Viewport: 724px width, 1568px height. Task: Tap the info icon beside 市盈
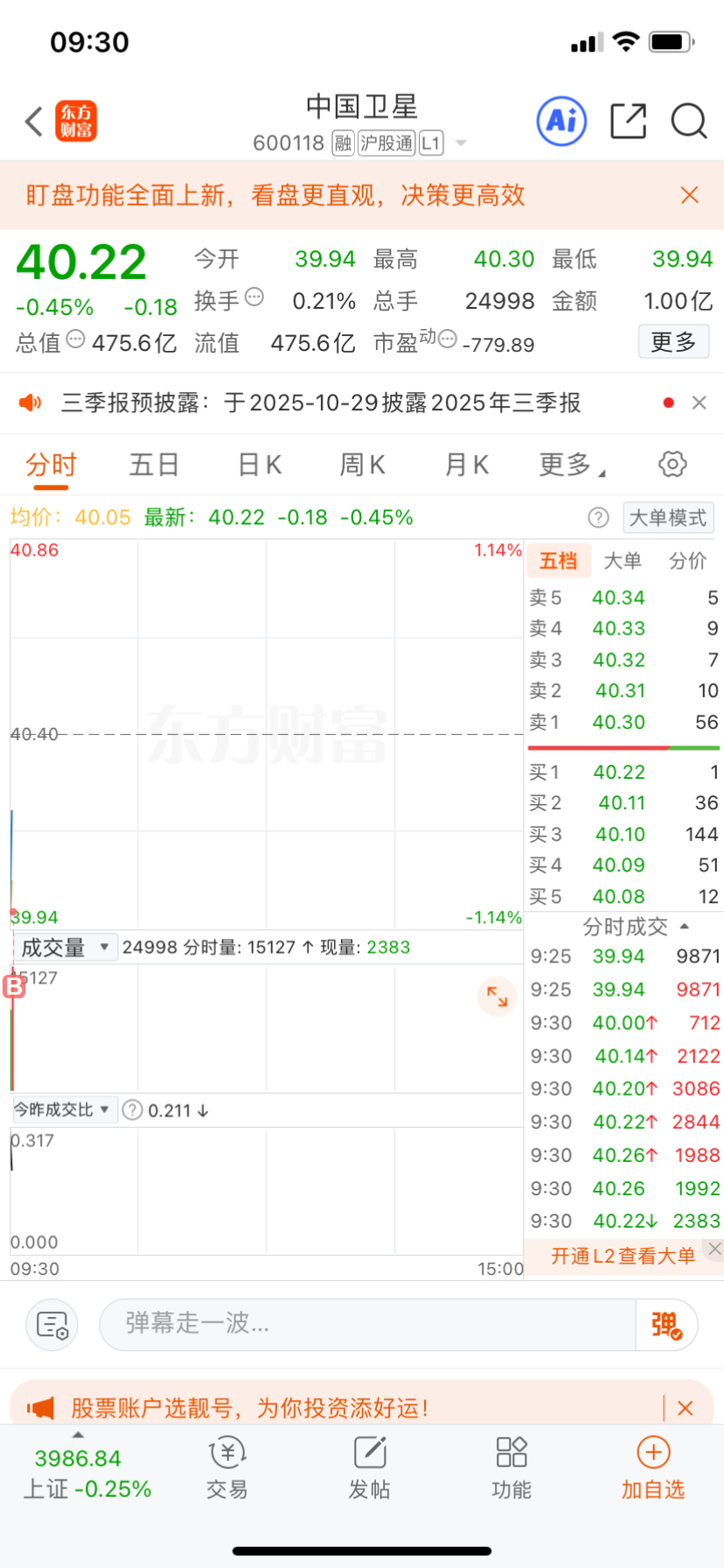[447, 339]
